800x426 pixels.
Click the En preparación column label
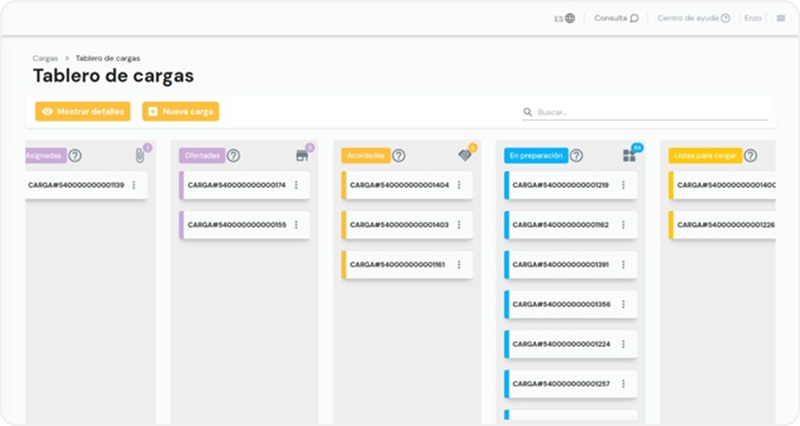click(x=536, y=156)
